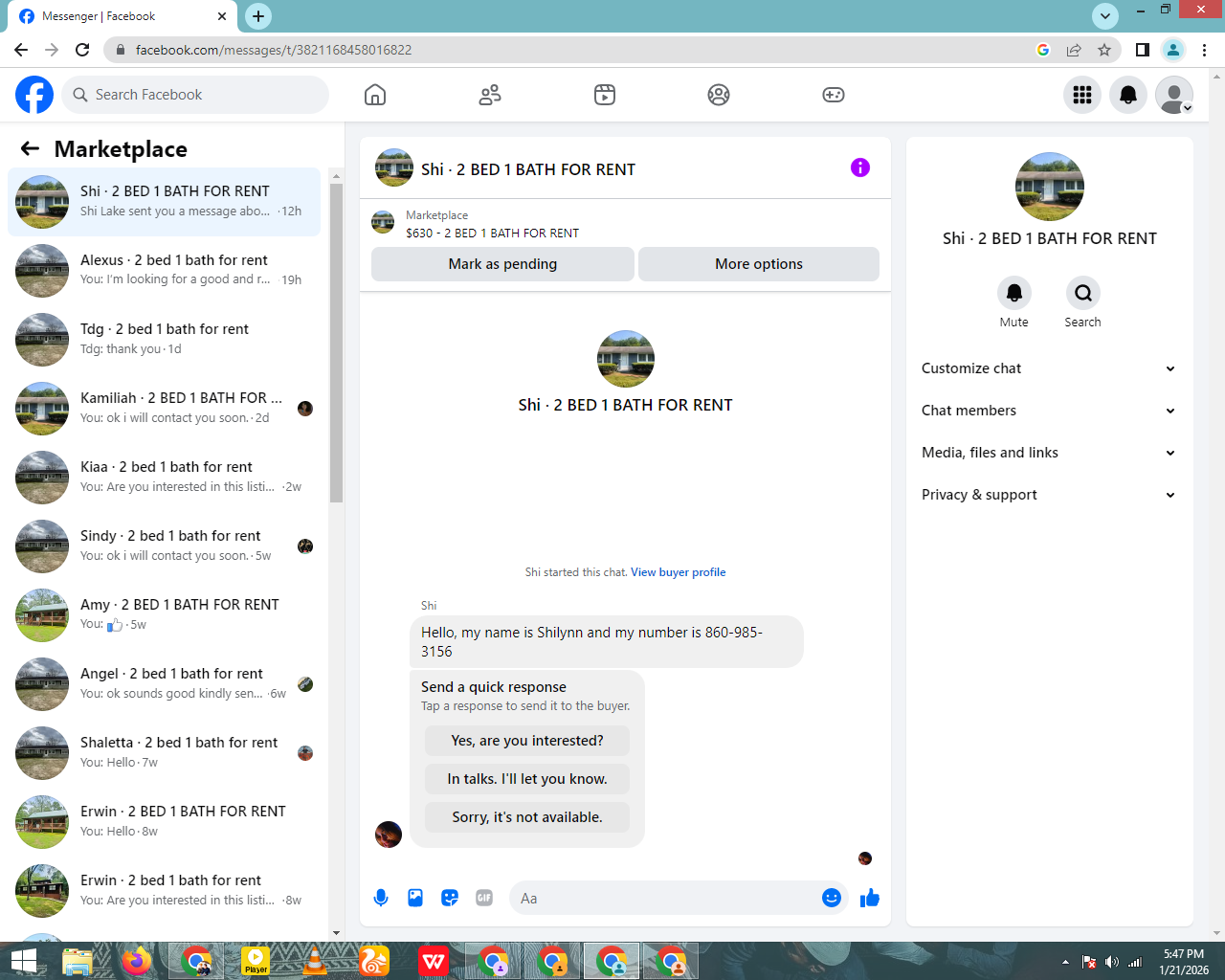
Task: Open the Friends icon in top navigation
Action: click(490, 95)
